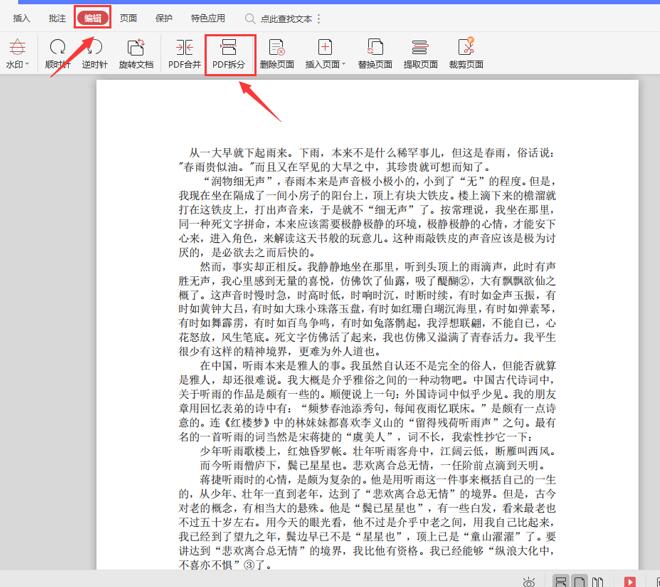Click the 水印 watermark tool
The image size is (660, 587).
point(16,53)
